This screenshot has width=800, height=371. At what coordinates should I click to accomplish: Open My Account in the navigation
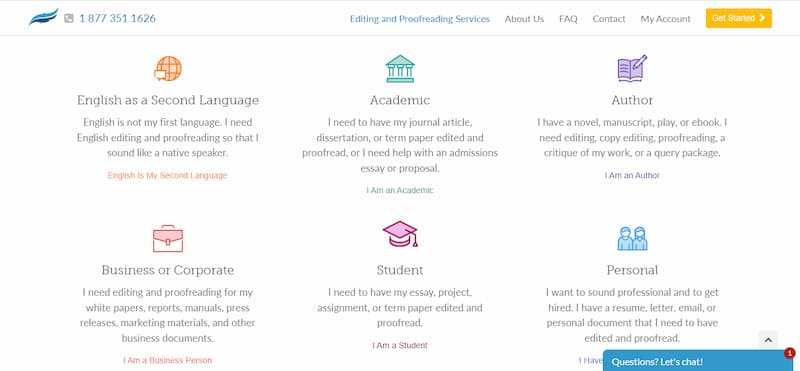[x=665, y=19]
